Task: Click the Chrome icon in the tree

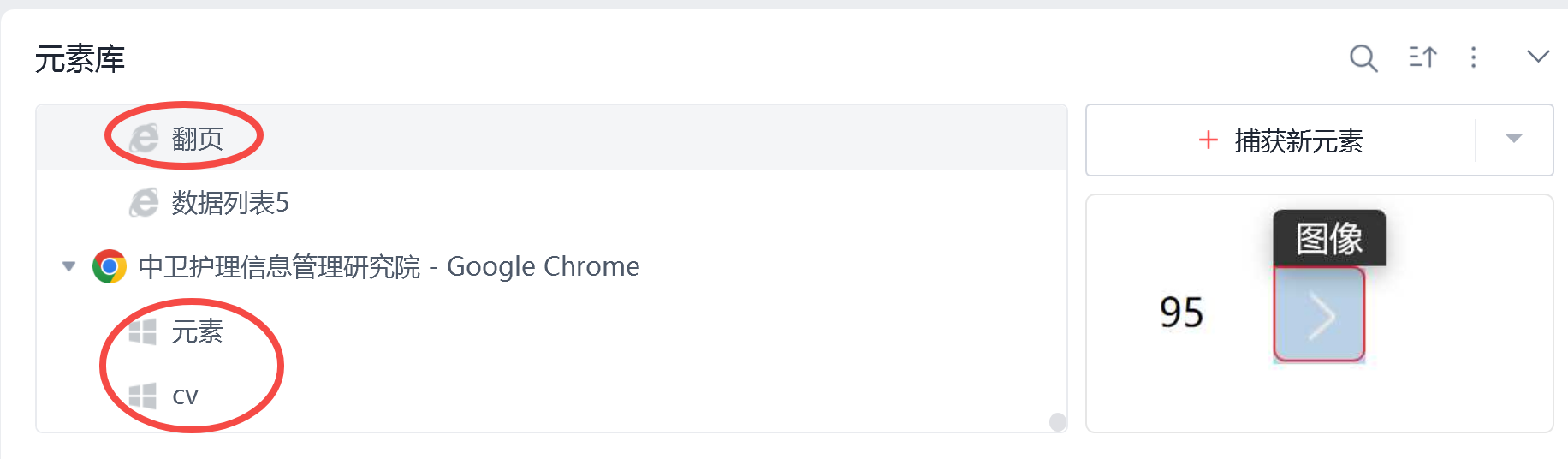Action: click(110, 267)
